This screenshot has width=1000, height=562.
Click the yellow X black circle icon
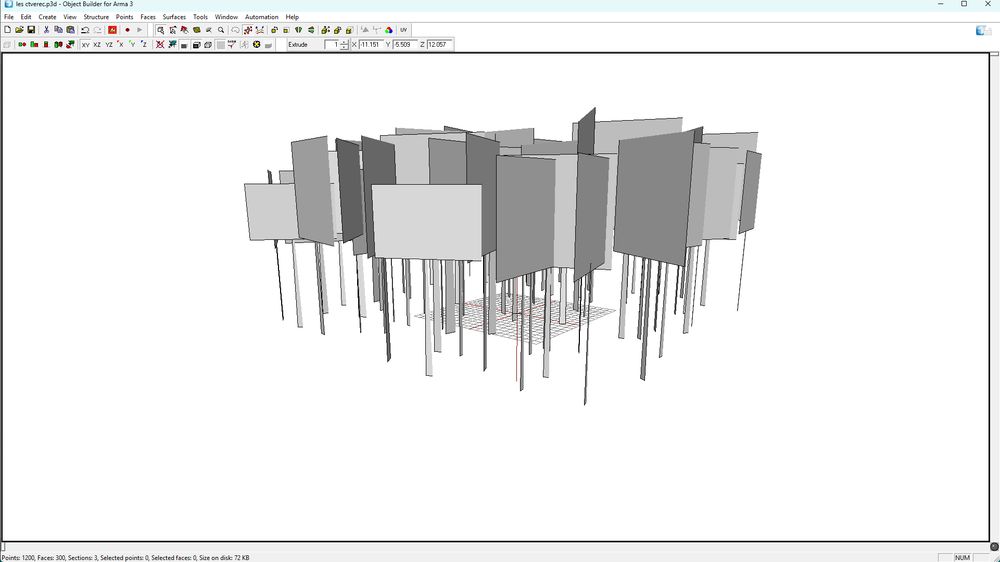pos(256,45)
